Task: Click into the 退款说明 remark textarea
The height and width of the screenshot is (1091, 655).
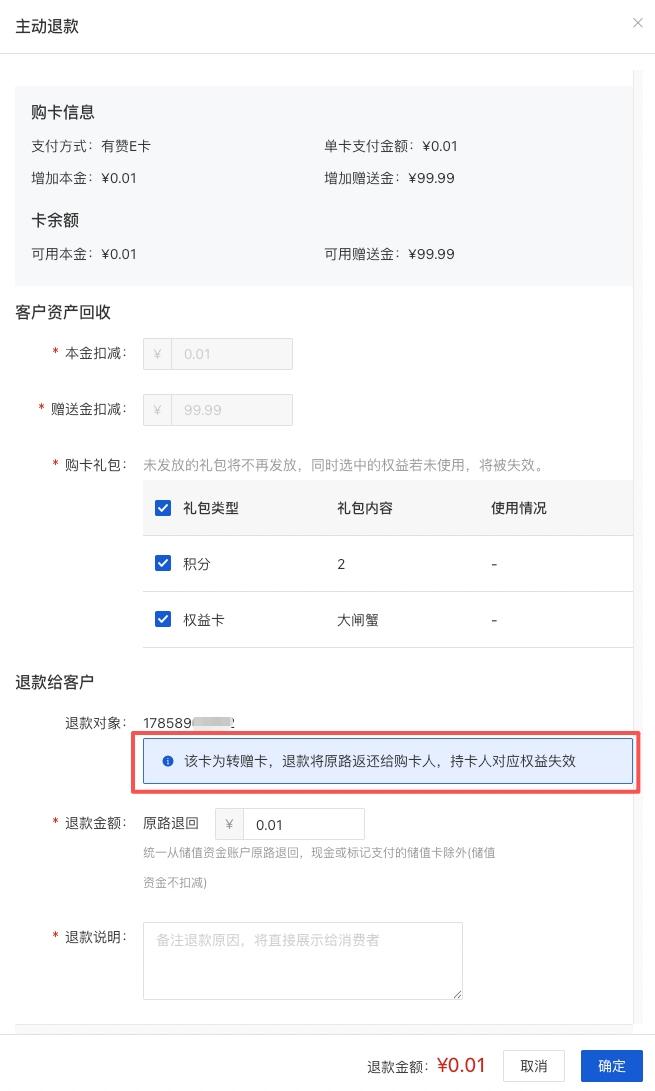Action: tap(303, 960)
